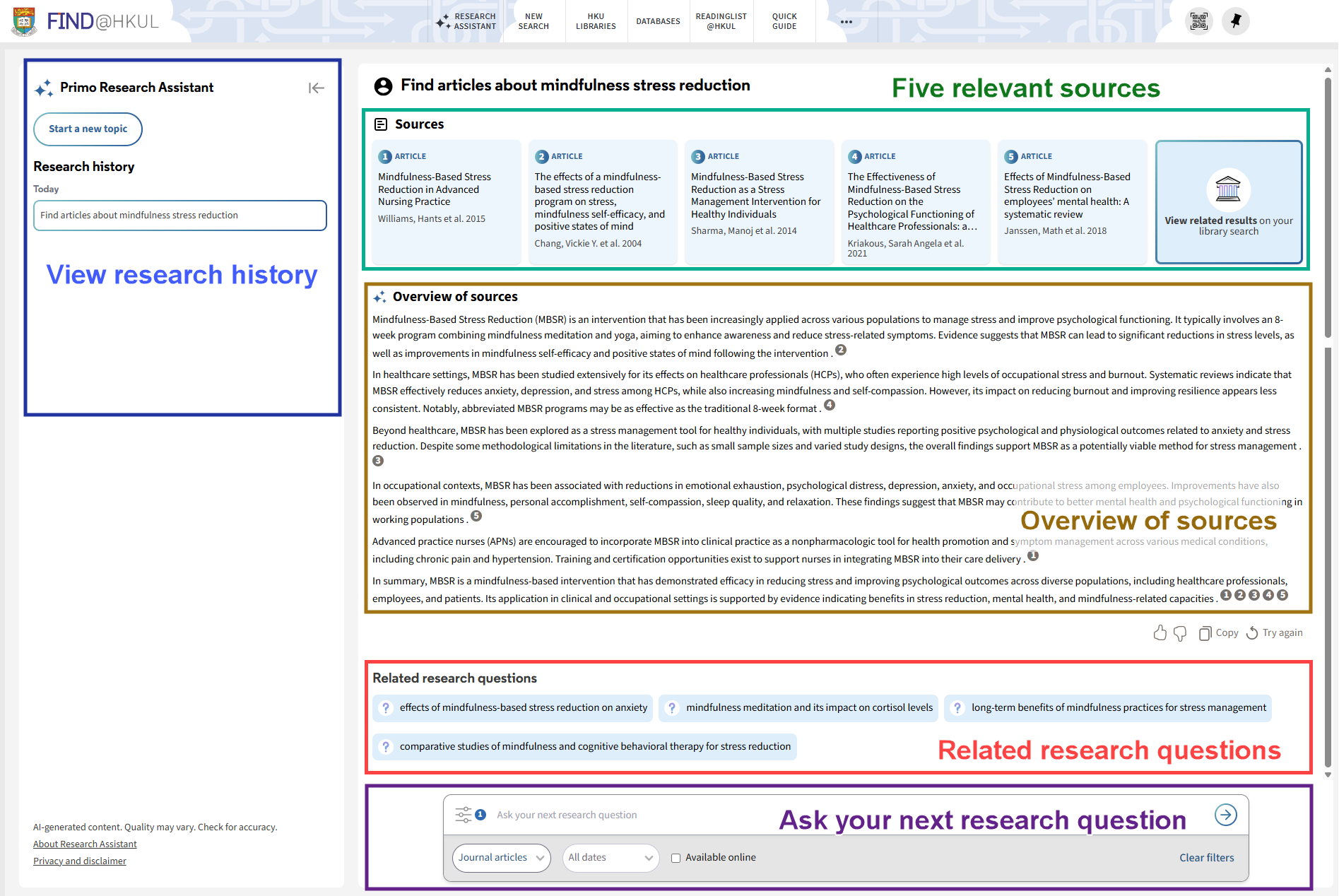The height and width of the screenshot is (896, 1339).
Task: Click the library building icon for related results
Action: (1228, 189)
